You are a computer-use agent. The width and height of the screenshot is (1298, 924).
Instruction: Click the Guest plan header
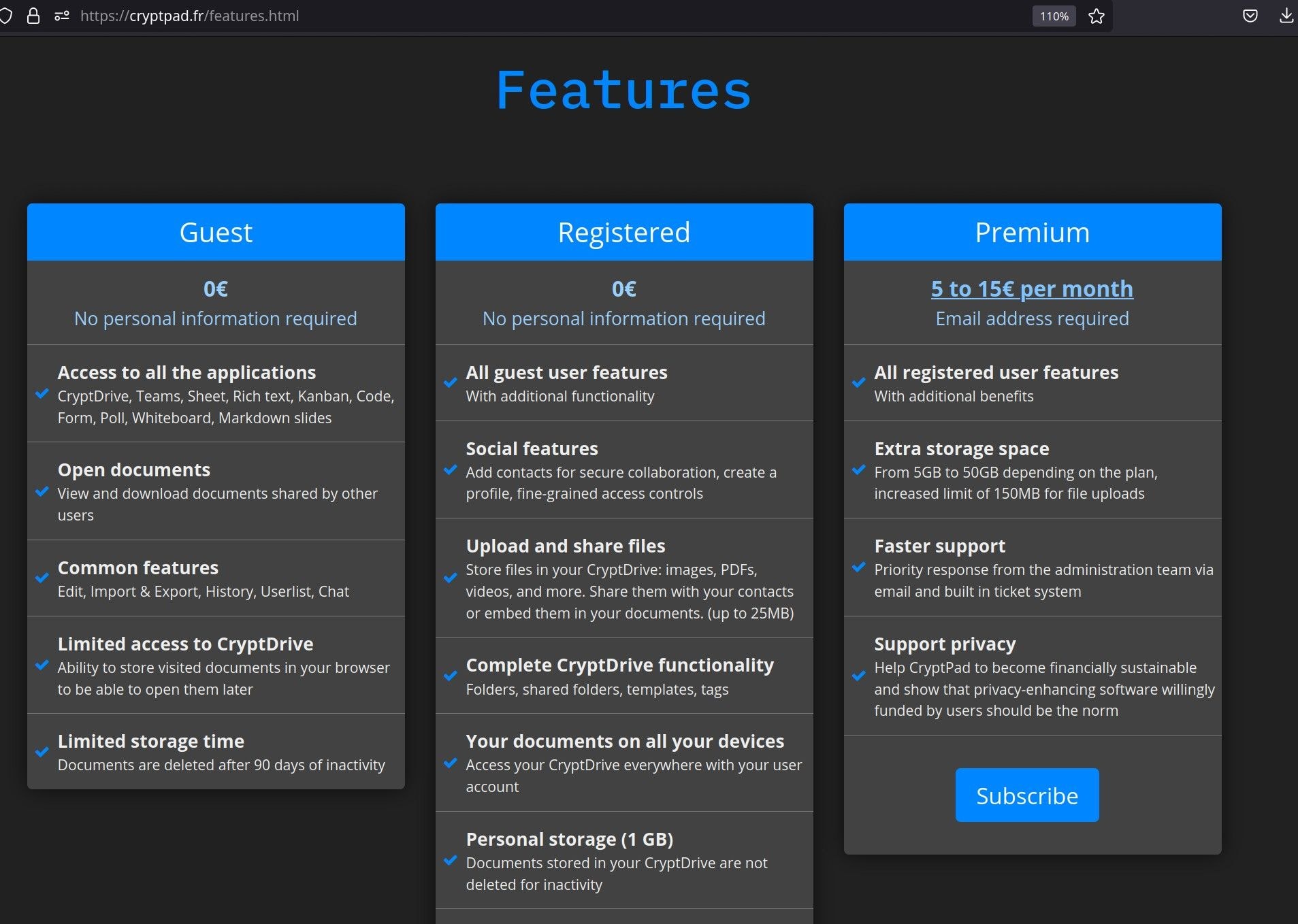tap(216, 232)
